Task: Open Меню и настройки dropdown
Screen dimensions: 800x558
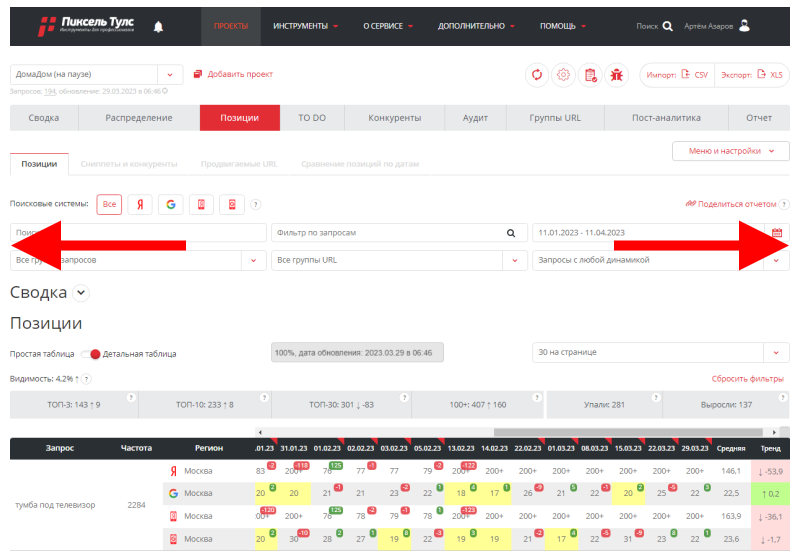Action: click(731, 151)
